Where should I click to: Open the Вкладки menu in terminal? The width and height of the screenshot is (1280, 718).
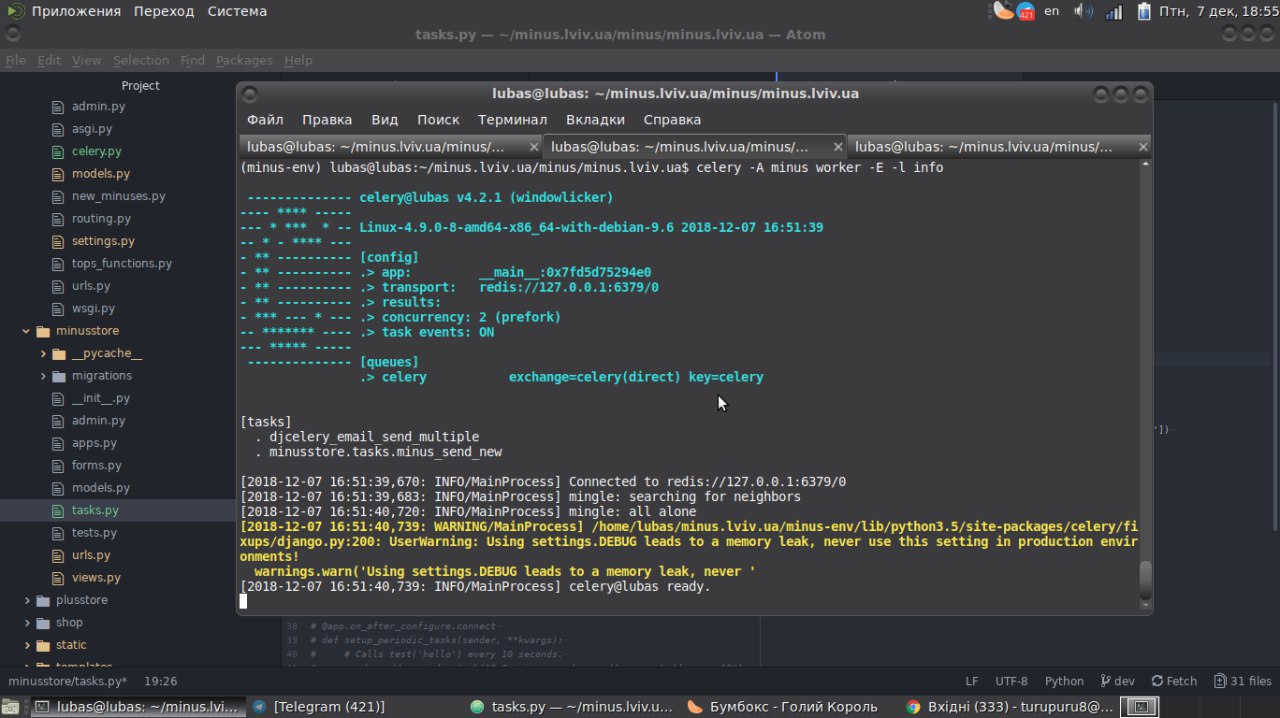[595, 119]
